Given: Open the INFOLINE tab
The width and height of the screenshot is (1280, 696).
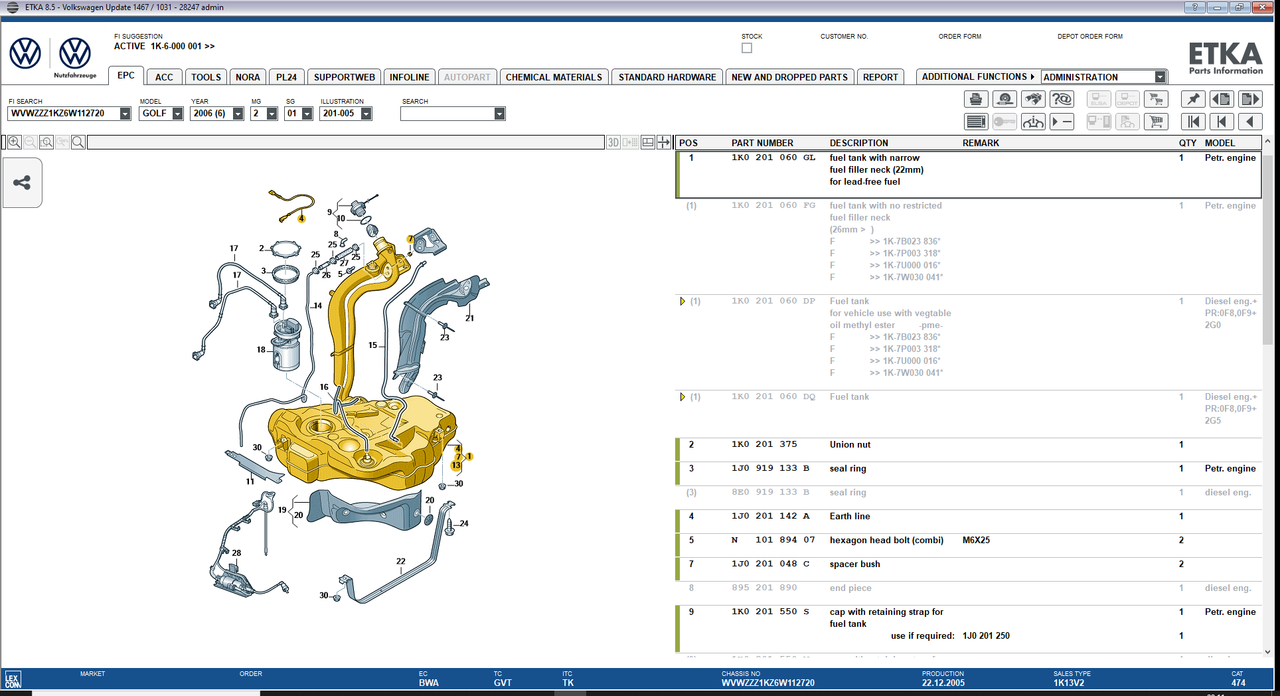Looking at the screenshot, I should 409,77.
